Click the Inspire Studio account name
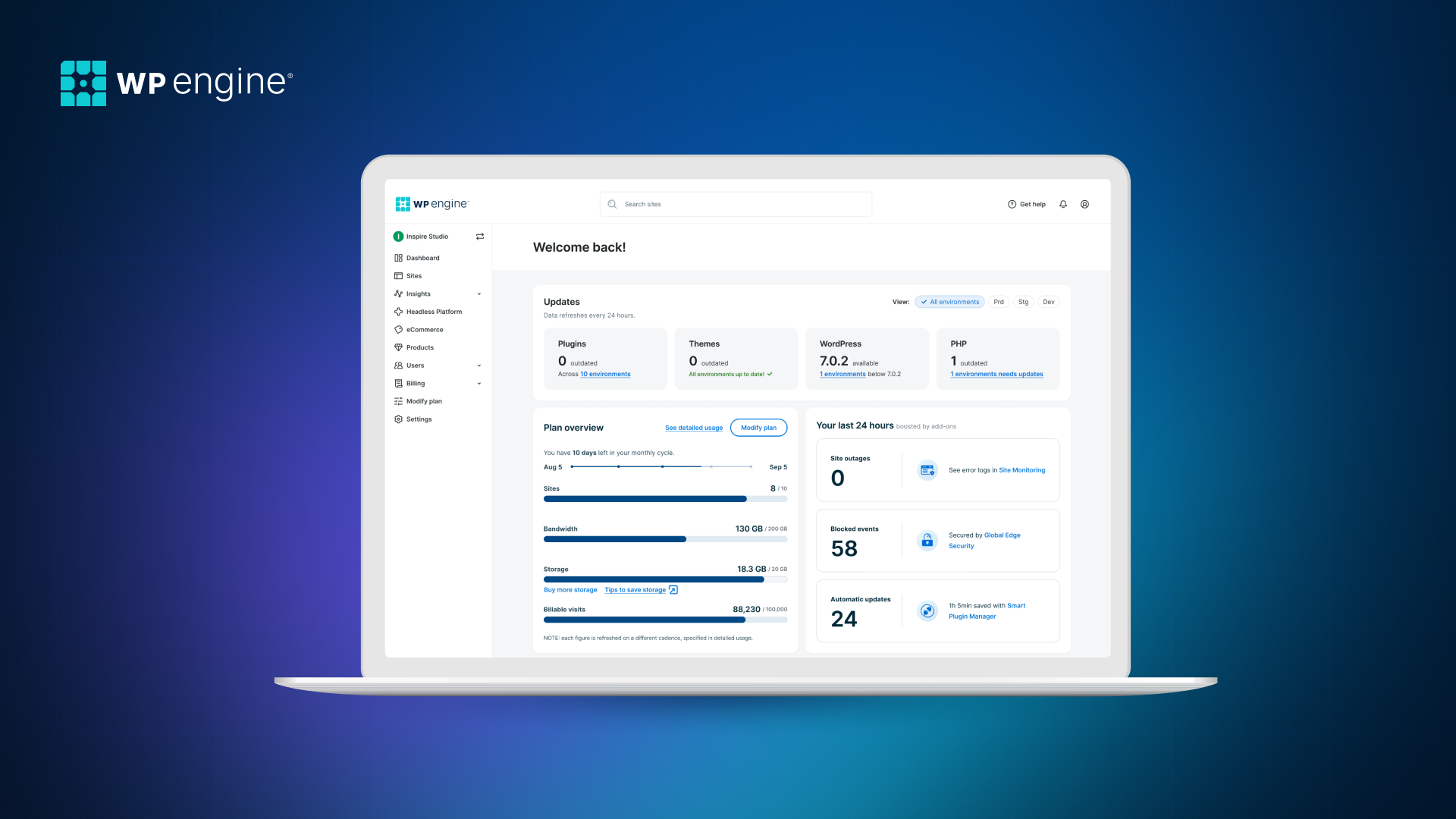Image resolution: width=1456 pixels, height=819 pixels. [x=427, y=237]
